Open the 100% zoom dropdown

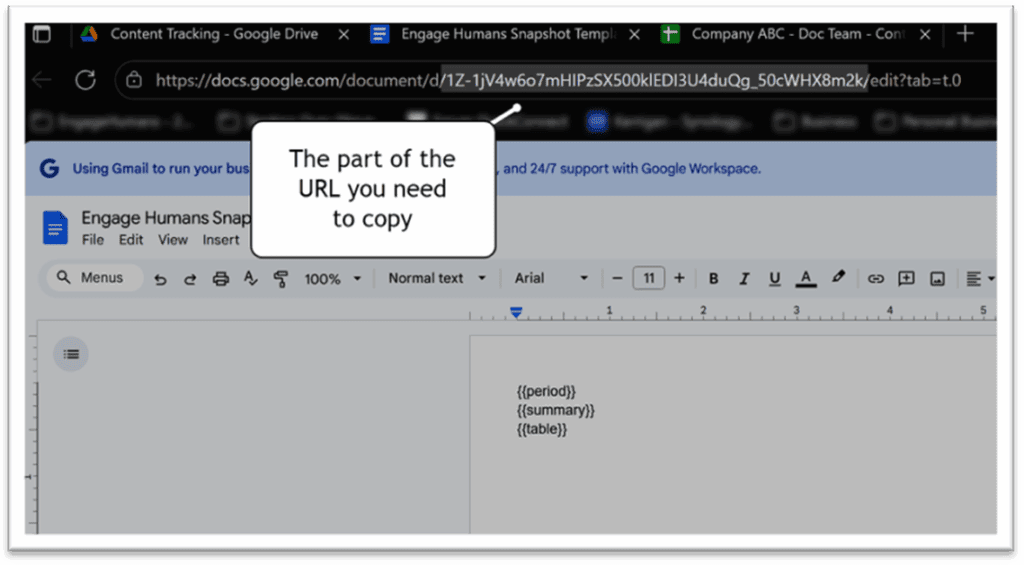tap(332, 279)
